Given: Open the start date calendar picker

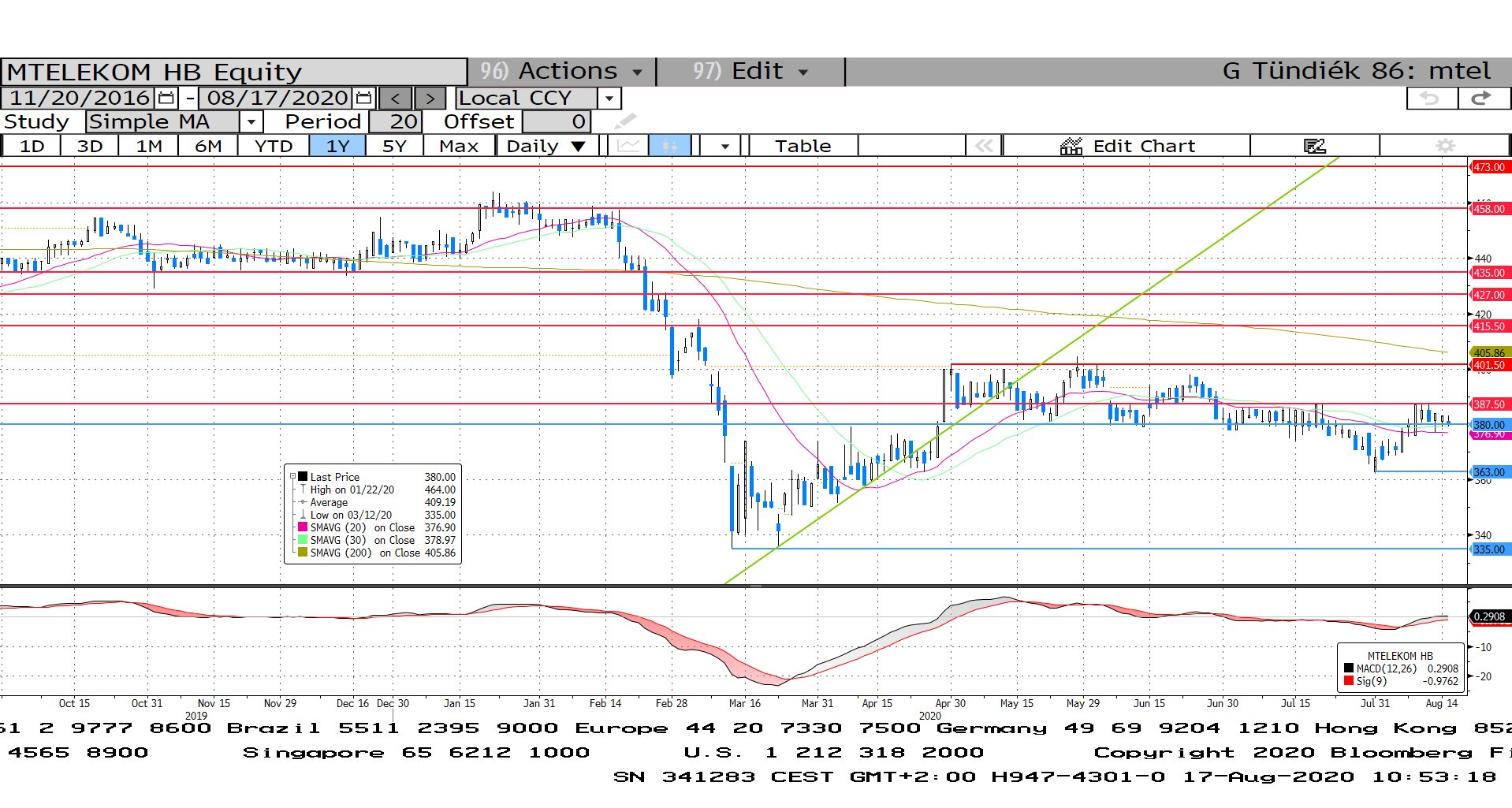Looking at the screenshot, I should click(166, 99).
